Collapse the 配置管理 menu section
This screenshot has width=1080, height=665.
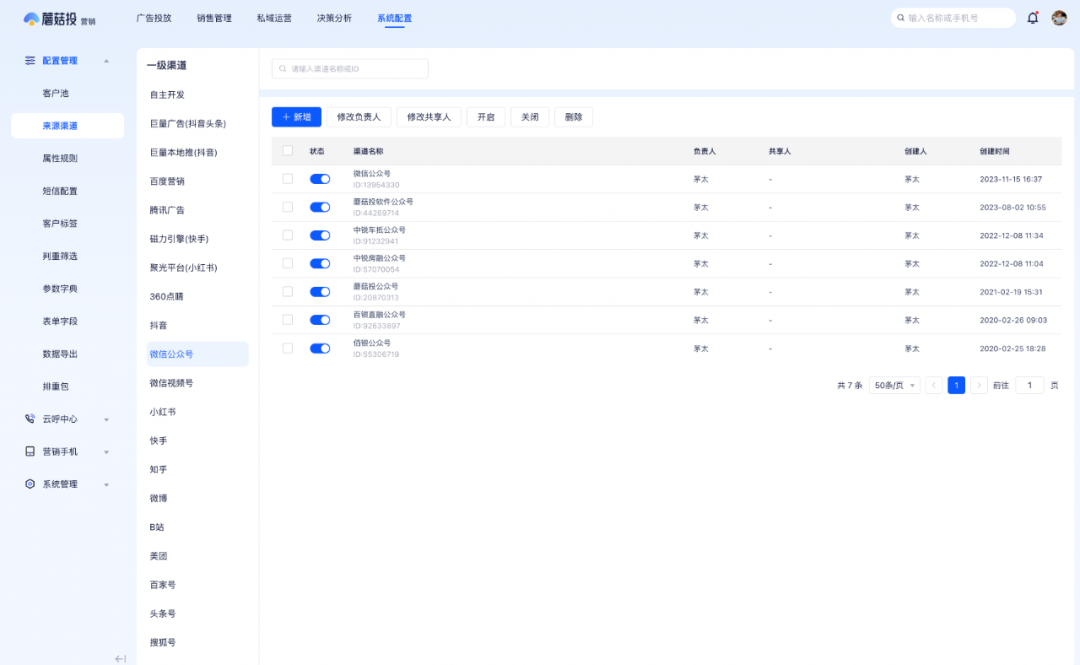tap(106, 61)
